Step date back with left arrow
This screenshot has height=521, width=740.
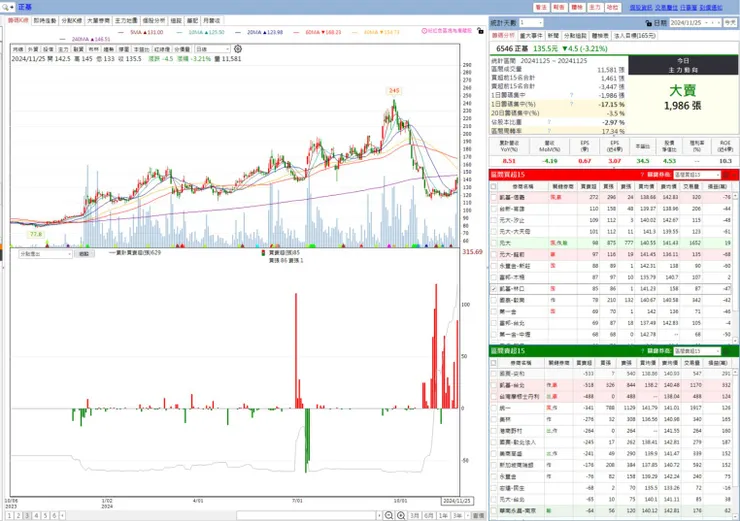point(713,23)
